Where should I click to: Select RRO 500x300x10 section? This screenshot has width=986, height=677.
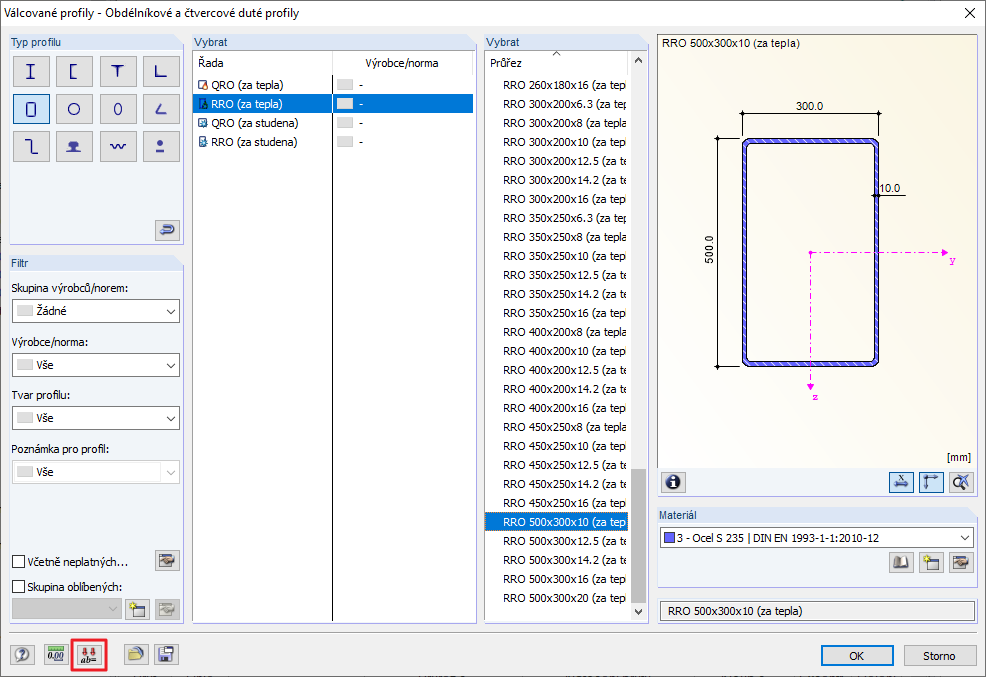557,522
